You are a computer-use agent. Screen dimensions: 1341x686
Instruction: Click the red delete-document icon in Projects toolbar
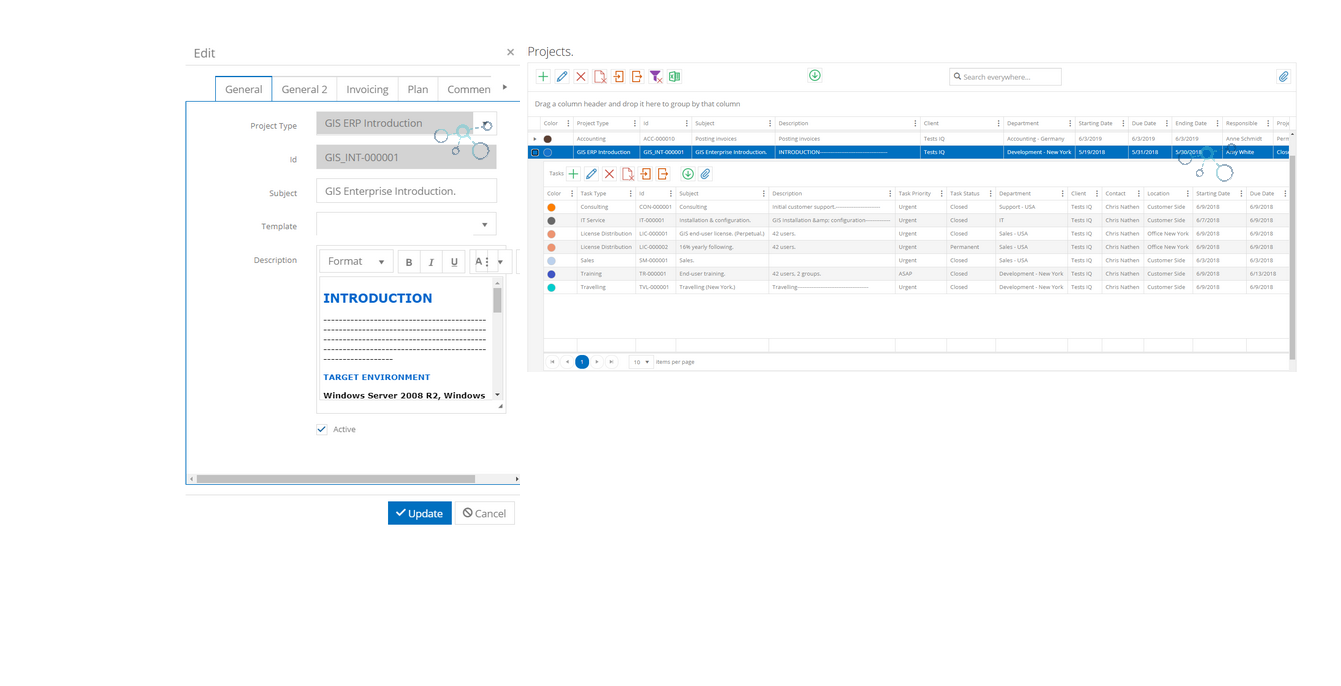600,76
